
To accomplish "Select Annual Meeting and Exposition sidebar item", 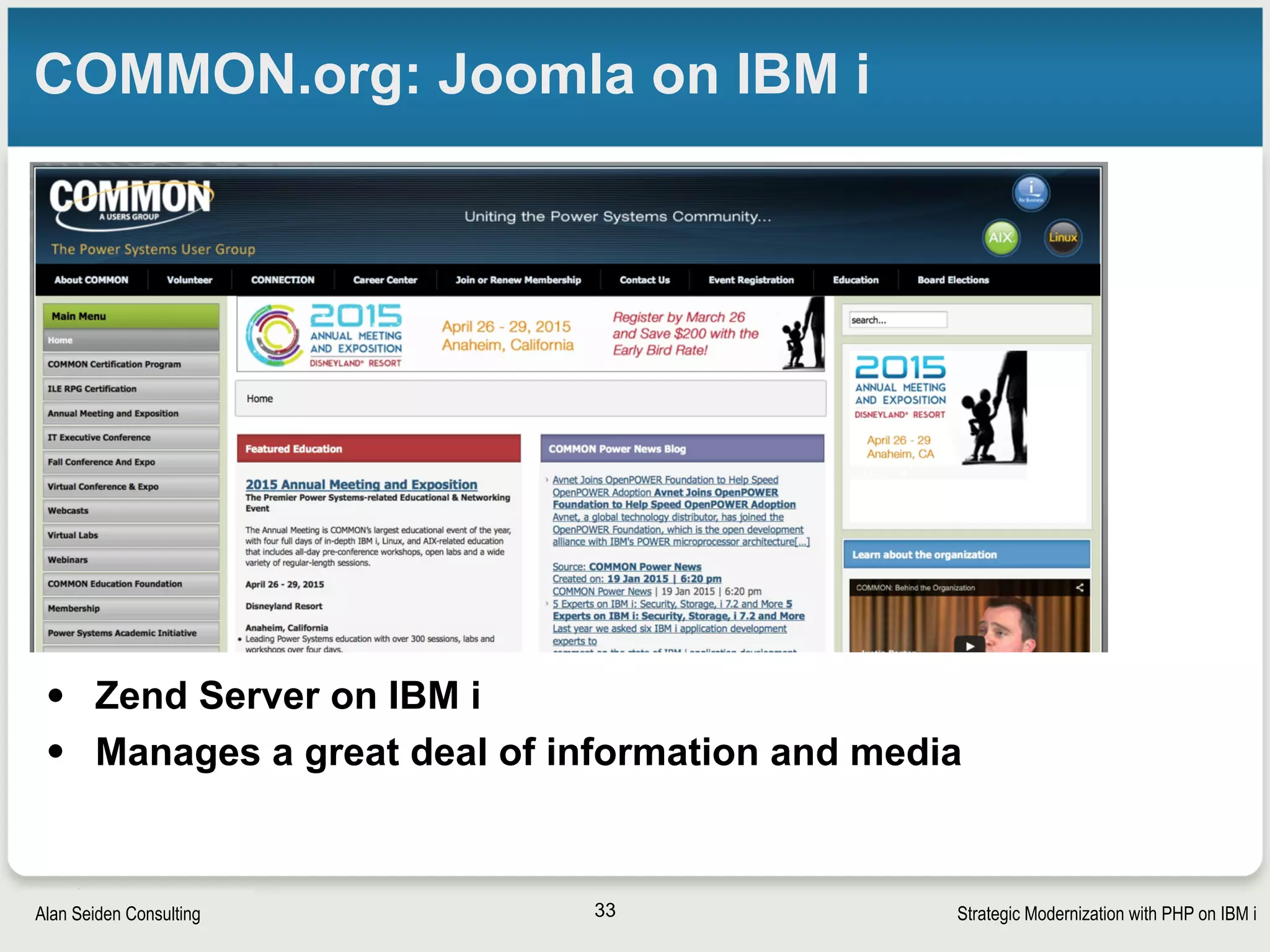I will coord(131,413).
